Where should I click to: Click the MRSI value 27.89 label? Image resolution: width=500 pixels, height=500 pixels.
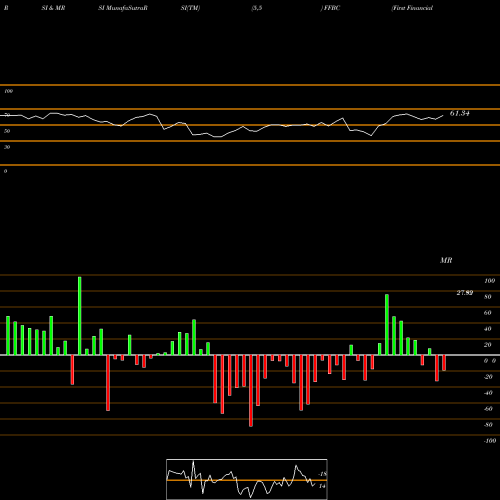pyautogui.click(x=464, y=293)
